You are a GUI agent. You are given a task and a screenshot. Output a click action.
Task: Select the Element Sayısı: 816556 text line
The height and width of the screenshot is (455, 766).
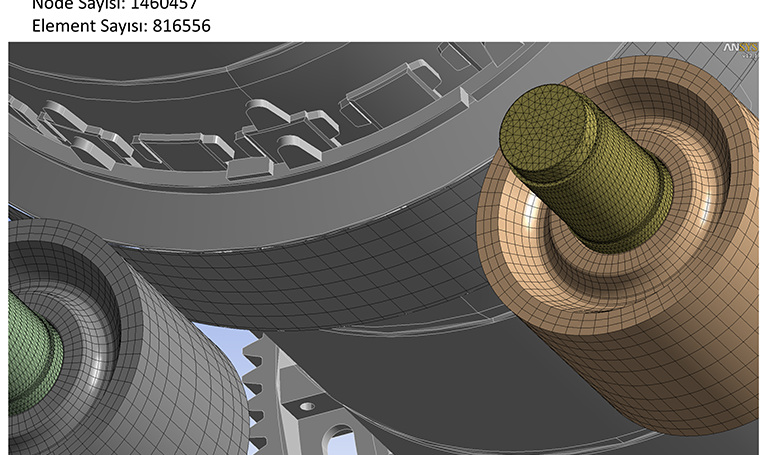tap(121, 25)
